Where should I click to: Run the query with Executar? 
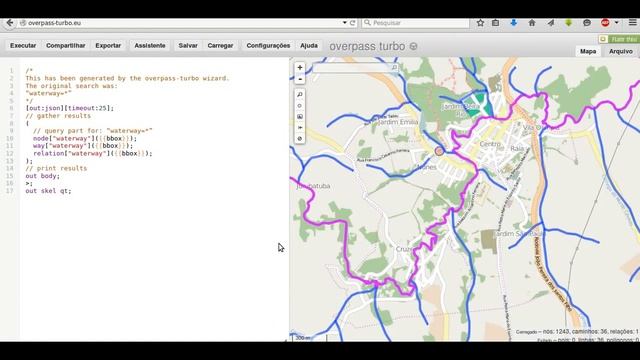23,46
